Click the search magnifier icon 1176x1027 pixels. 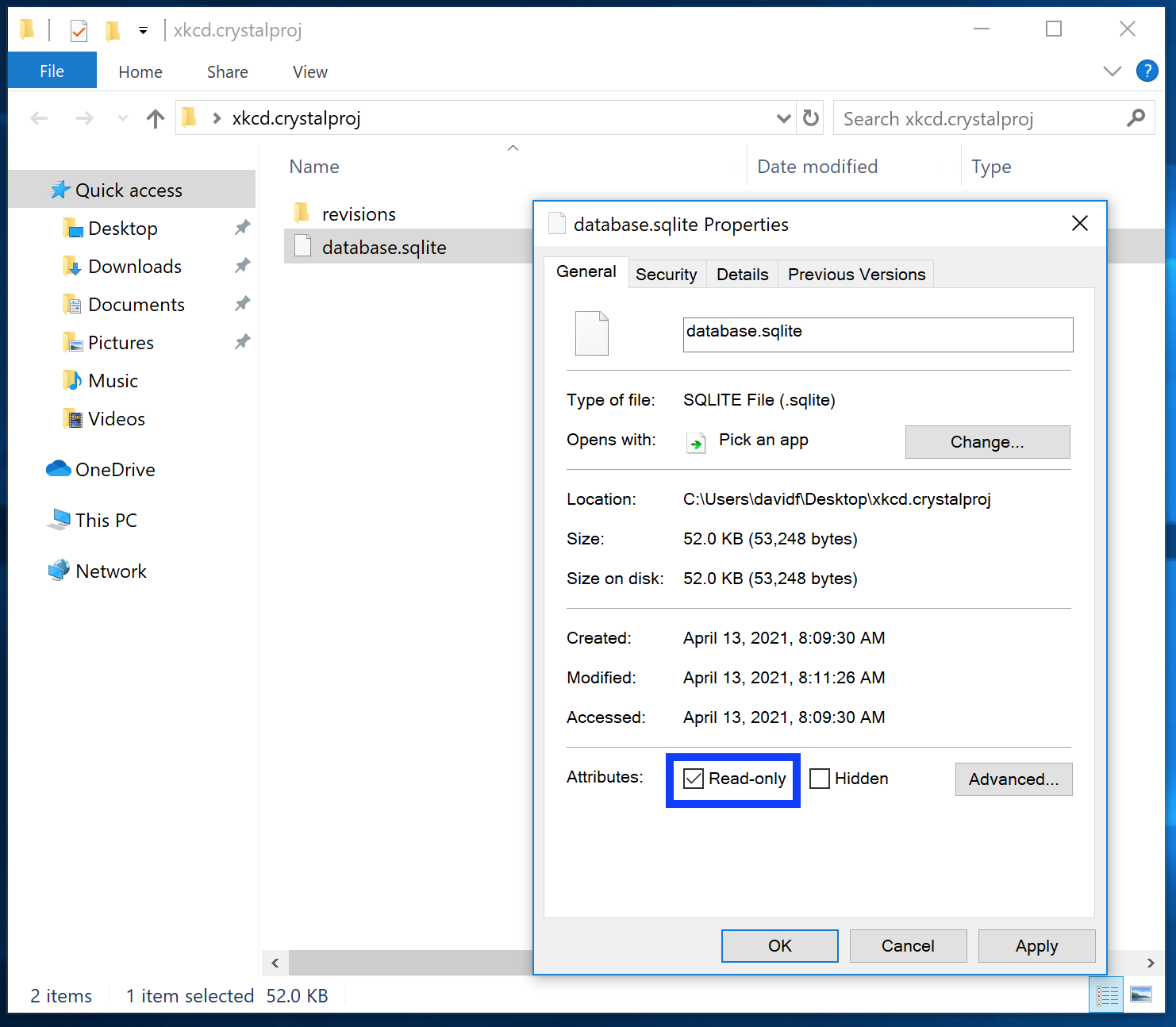point(1136,118)
